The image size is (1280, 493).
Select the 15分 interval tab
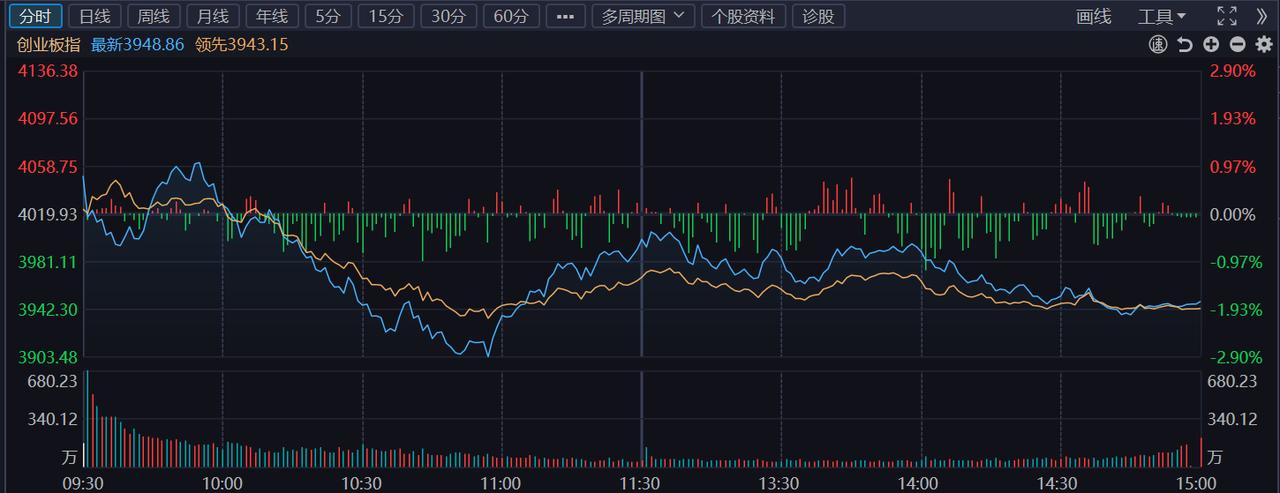click(x=386, y=16)
